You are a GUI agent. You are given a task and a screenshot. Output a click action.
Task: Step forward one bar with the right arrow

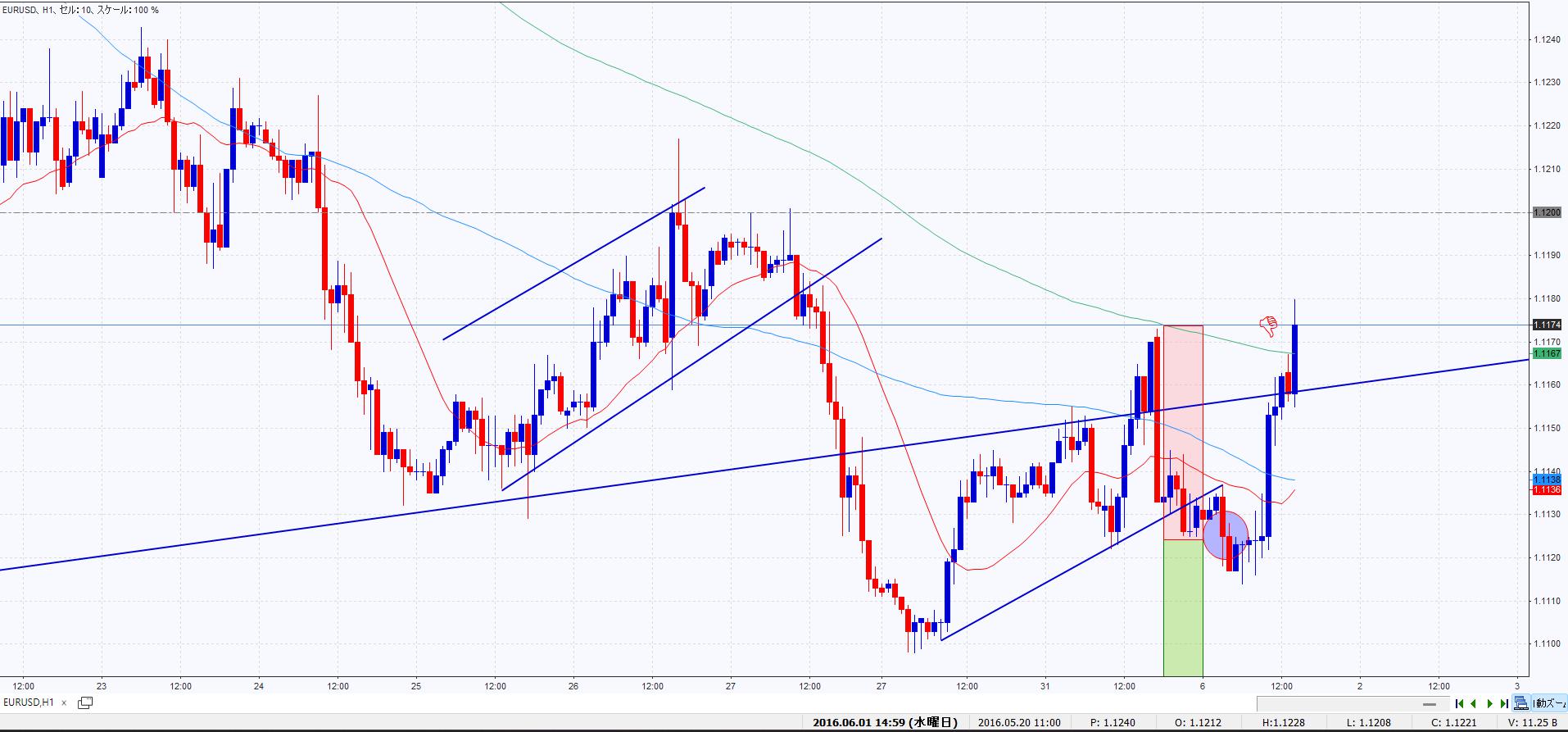[x=1489, y=703]
